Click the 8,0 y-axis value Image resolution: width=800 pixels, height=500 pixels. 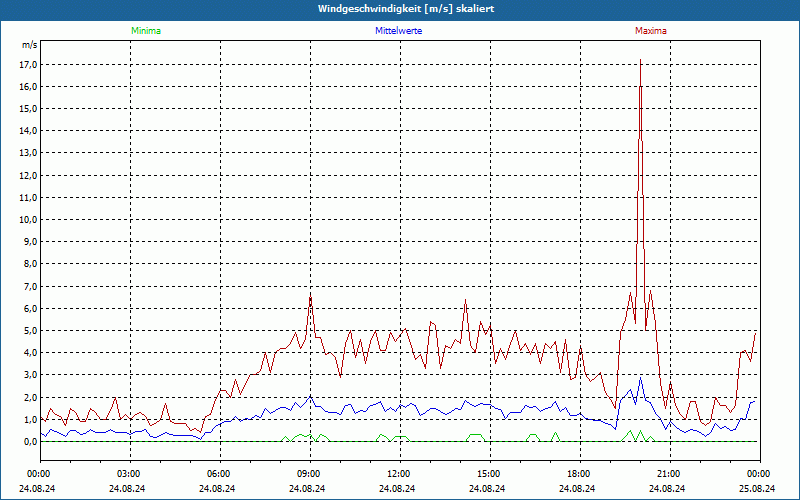tap(31, 264)
